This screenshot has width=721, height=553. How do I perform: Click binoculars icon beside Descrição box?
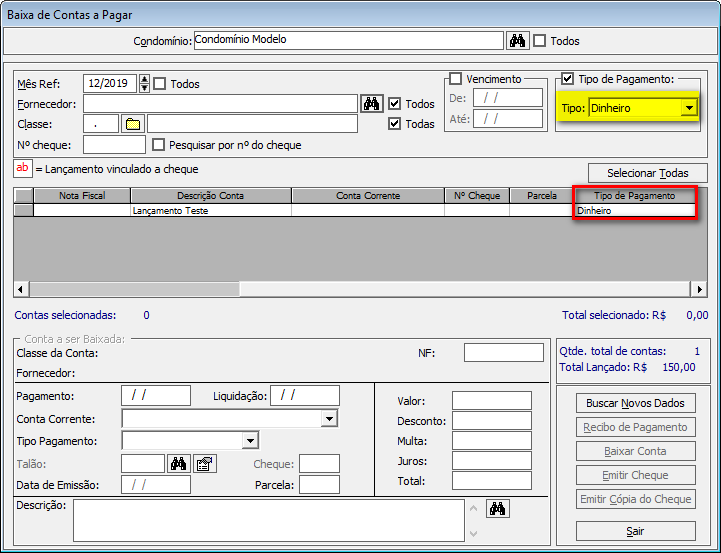497,509
